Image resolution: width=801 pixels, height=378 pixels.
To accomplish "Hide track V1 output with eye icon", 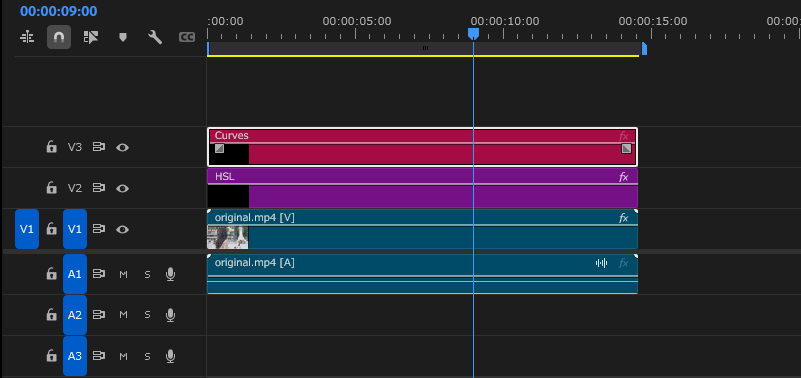I will 122,229.
